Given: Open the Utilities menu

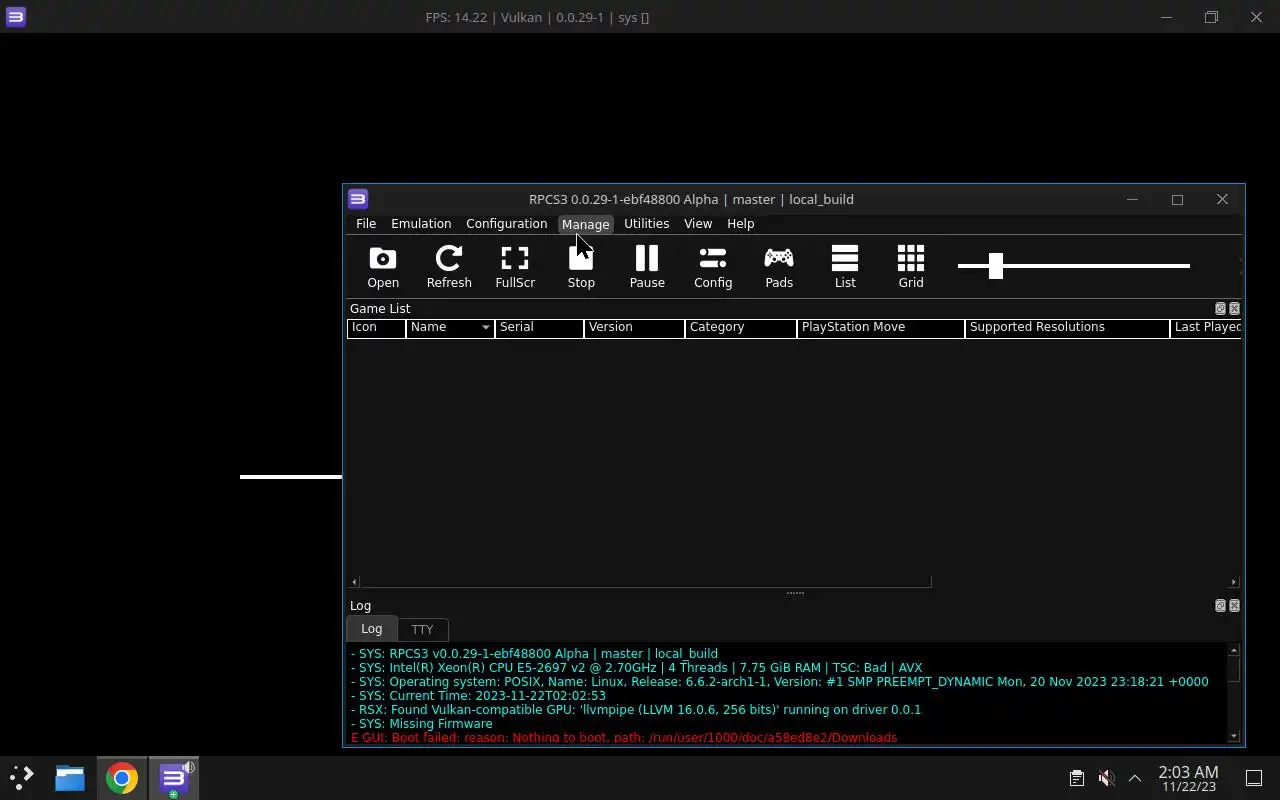Looking at the screenshot, I should pos(646,224).
